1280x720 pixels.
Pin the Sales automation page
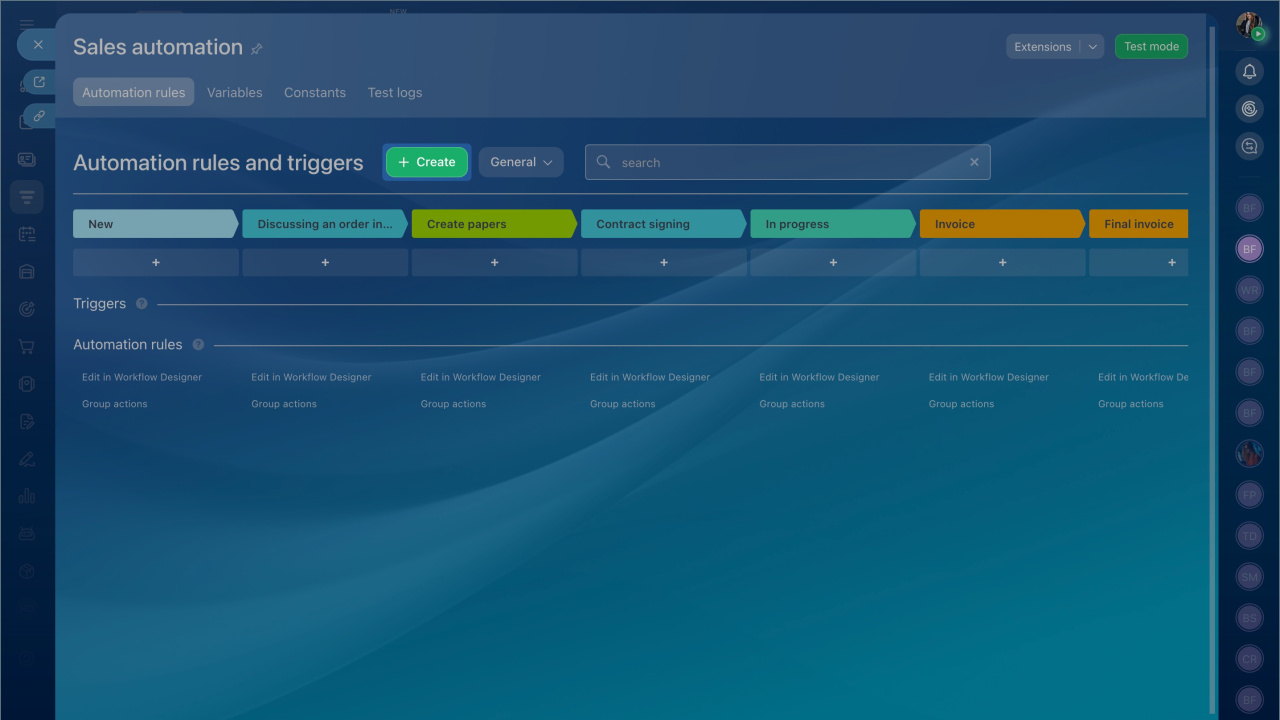pos(257,49)
